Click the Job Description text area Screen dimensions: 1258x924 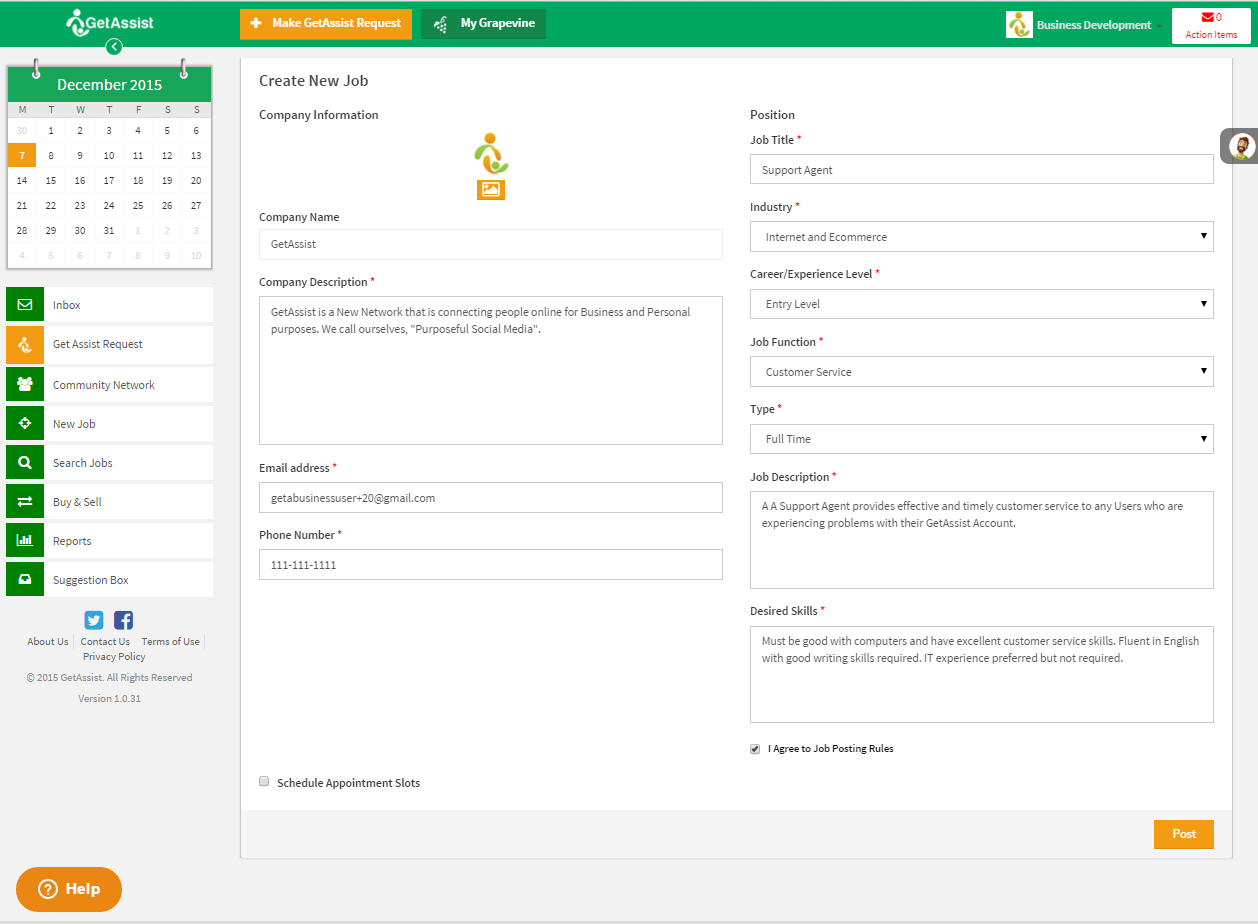click(x=981, y=540)
